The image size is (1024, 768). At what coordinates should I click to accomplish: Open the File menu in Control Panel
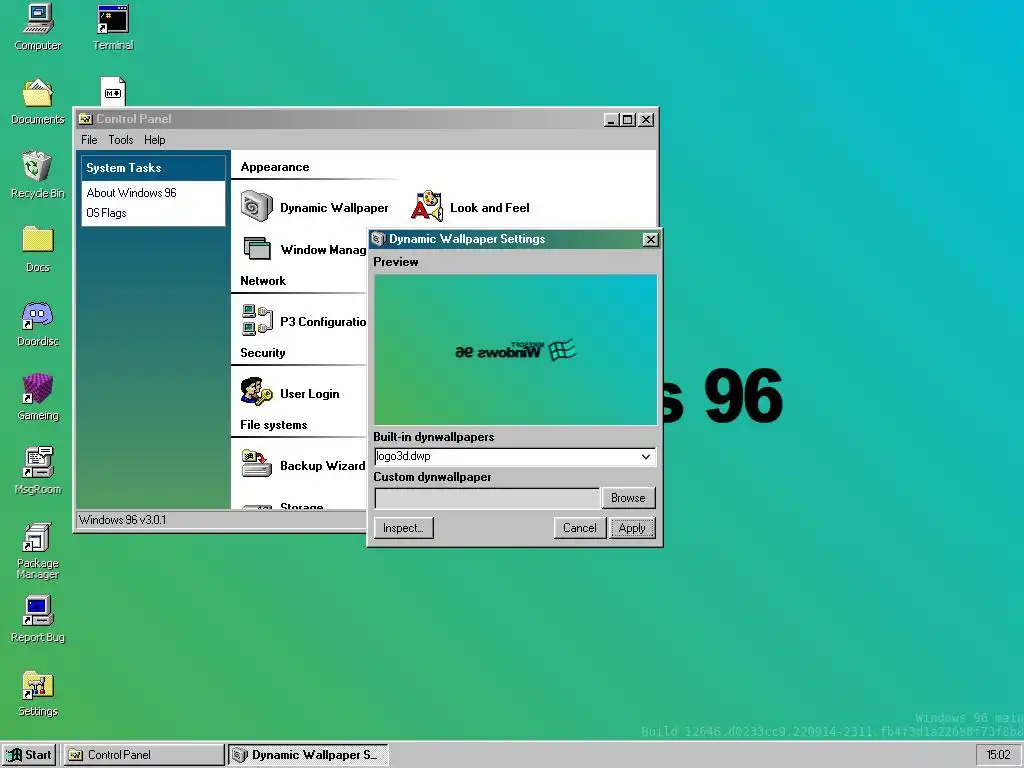[89, 140]
